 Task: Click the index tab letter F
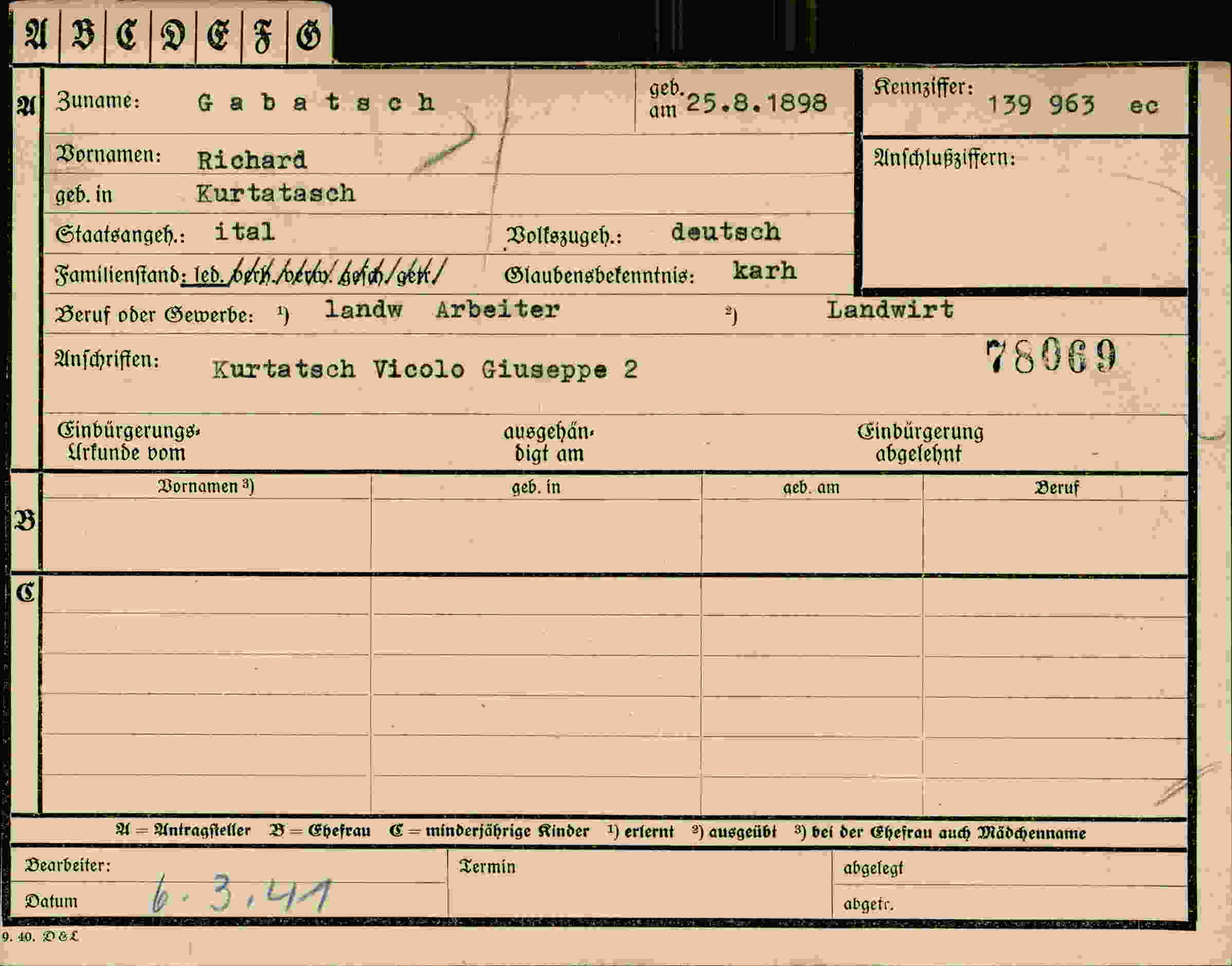click(263, 36)
